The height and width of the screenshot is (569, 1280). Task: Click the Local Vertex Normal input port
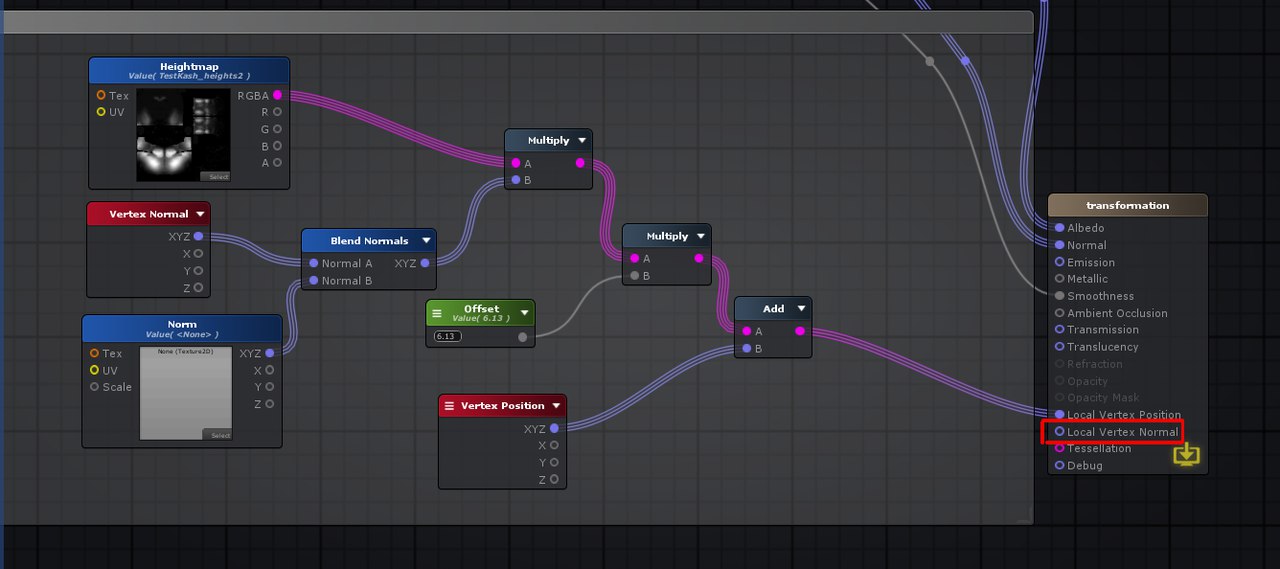point(1059,432)
